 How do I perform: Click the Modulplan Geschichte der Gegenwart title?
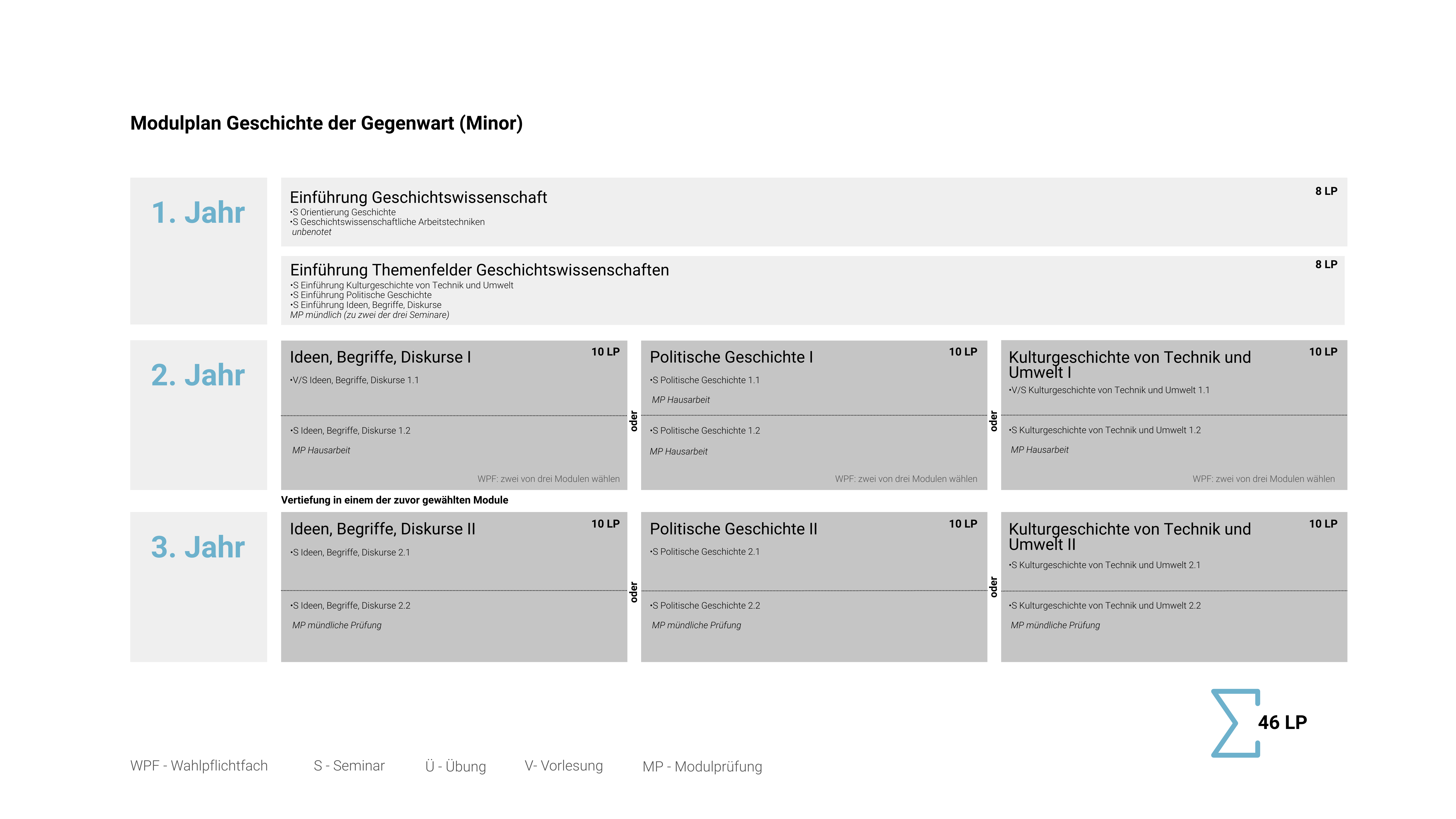[326, 123]
